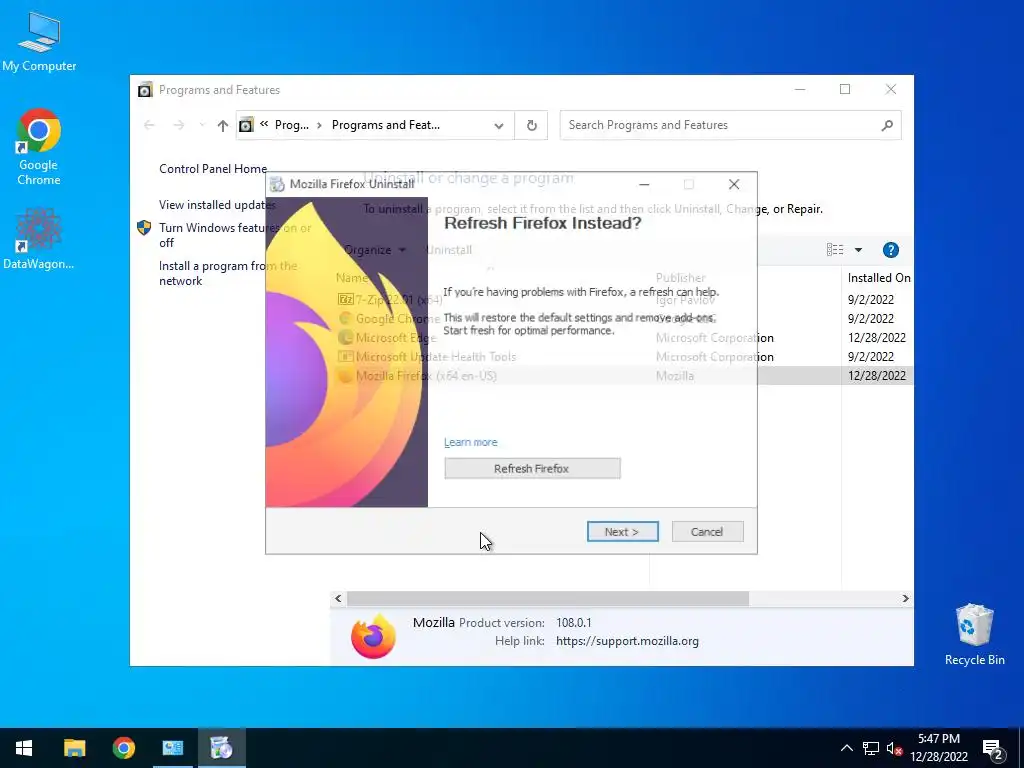Click the change view icon

pos(835,249)
